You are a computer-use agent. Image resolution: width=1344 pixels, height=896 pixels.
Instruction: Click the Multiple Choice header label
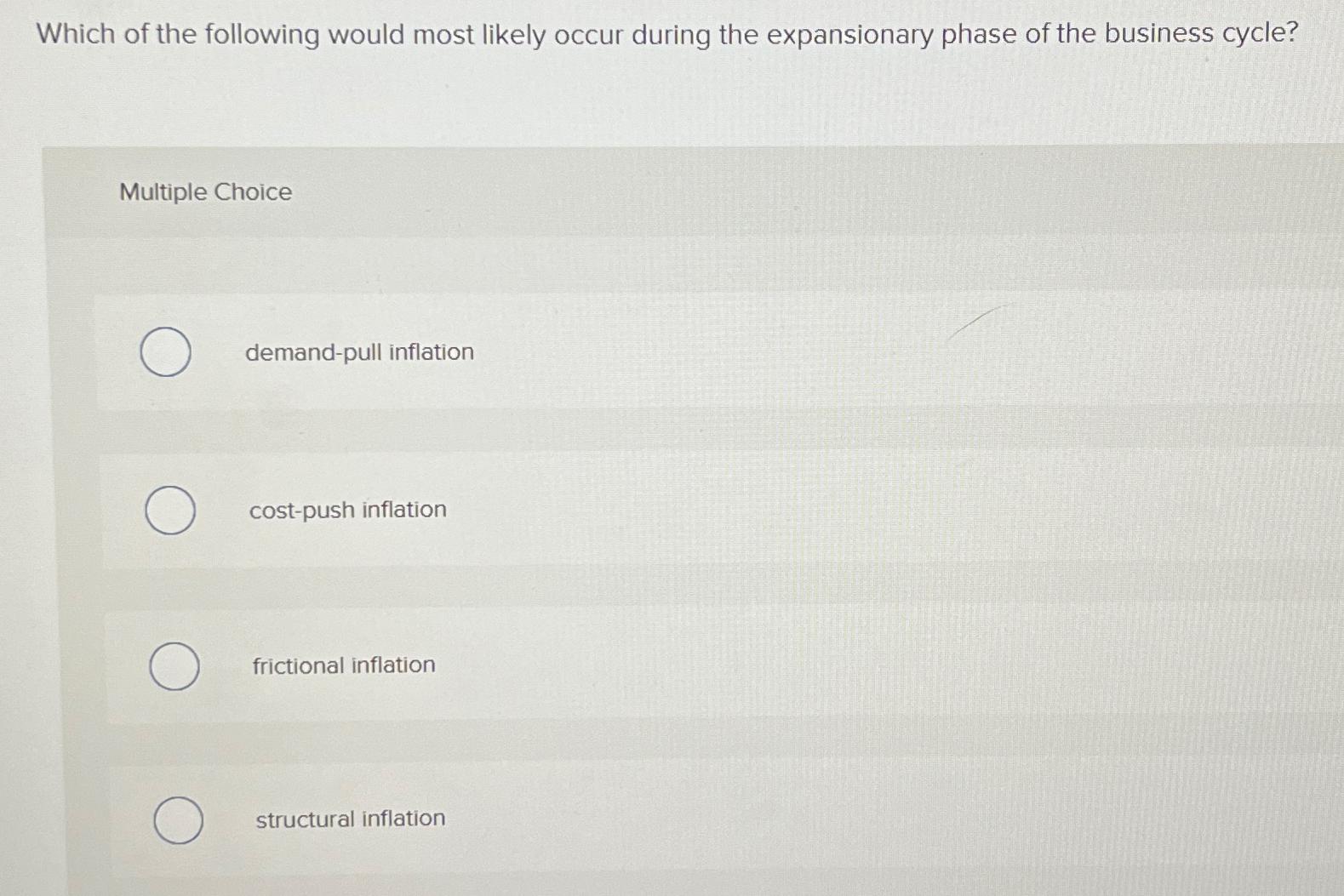coord(204,192)
